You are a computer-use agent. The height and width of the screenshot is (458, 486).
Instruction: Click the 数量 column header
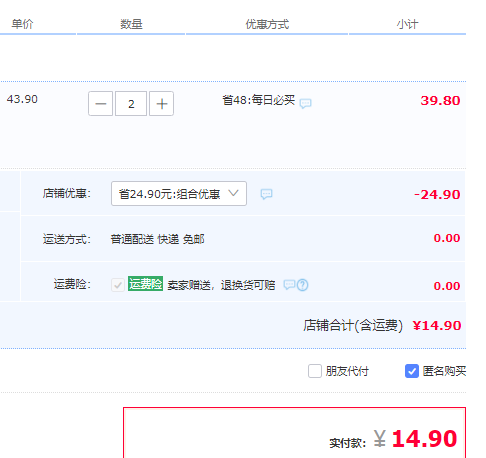coord(131,24)
